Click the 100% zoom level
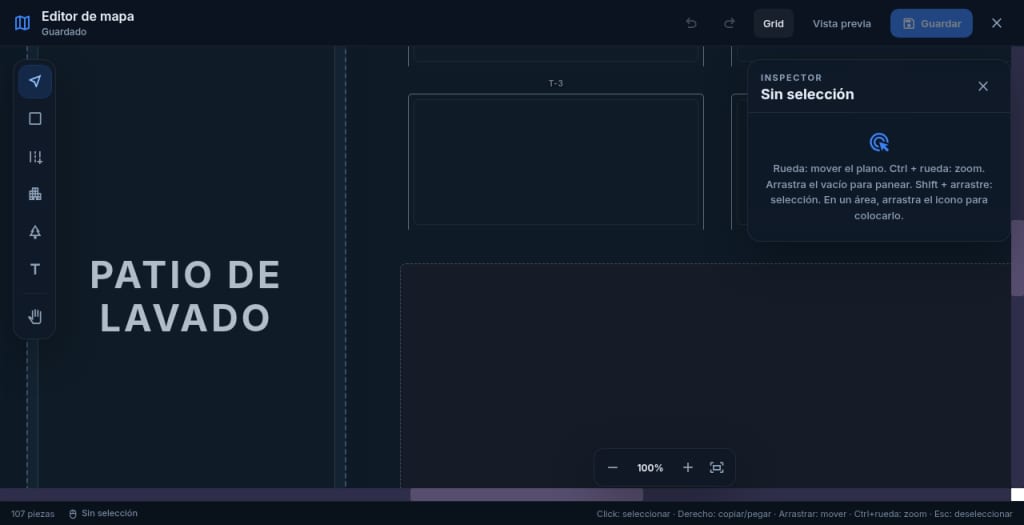 (650, 468)
